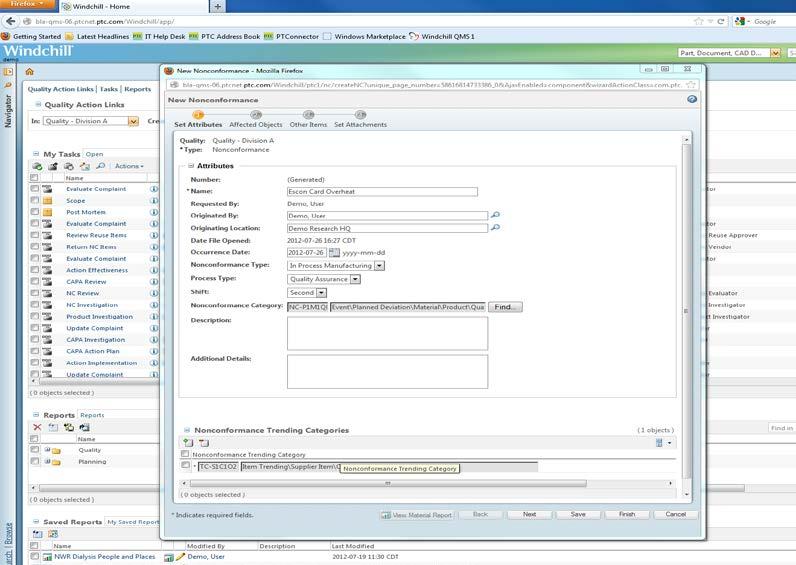Click the Find... button for Nonconformance Category
The height and width of the screenshot is (565, 796).
tap(505, 307)
